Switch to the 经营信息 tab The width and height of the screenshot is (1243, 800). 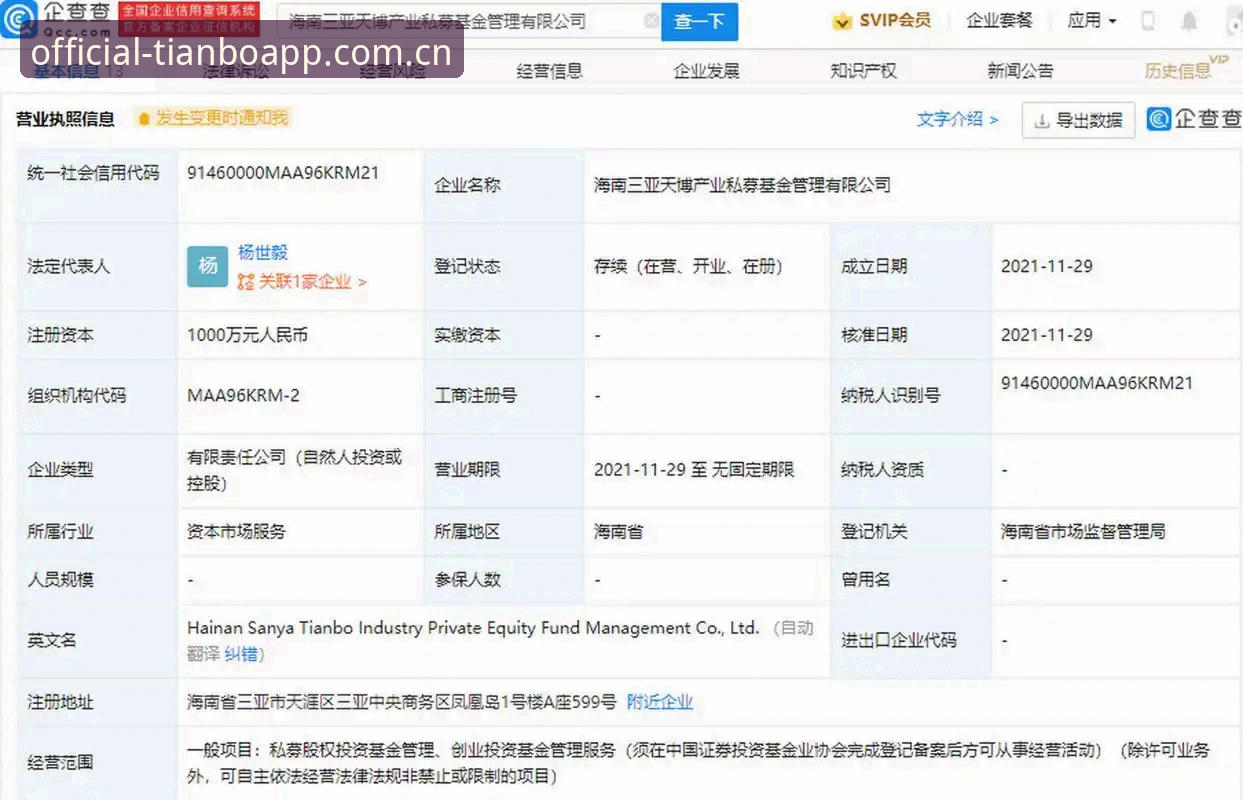[550, 71]
